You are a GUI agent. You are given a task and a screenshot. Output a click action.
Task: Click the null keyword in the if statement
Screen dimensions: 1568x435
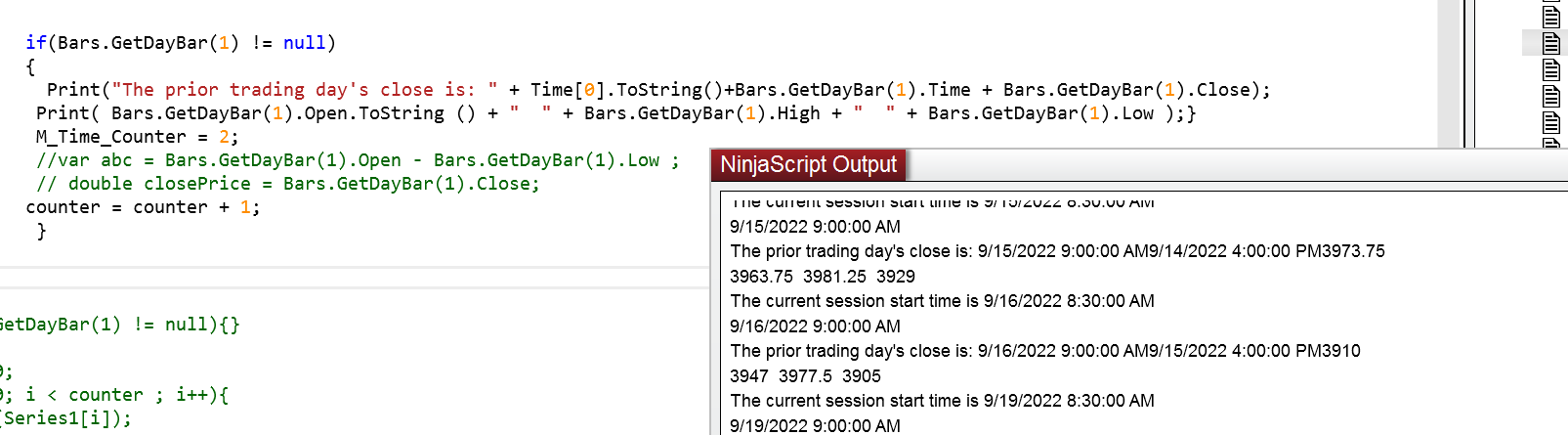tap(304, 43)
